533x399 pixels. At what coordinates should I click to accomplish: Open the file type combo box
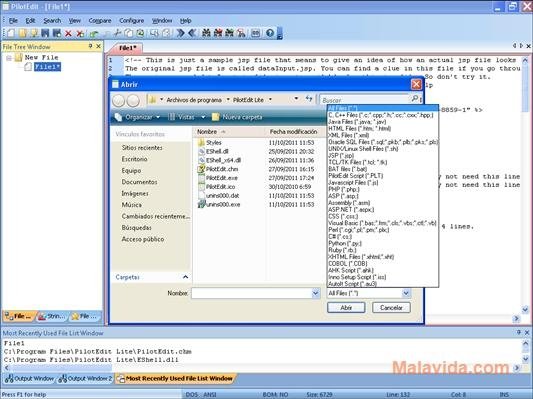click(369, 293)
